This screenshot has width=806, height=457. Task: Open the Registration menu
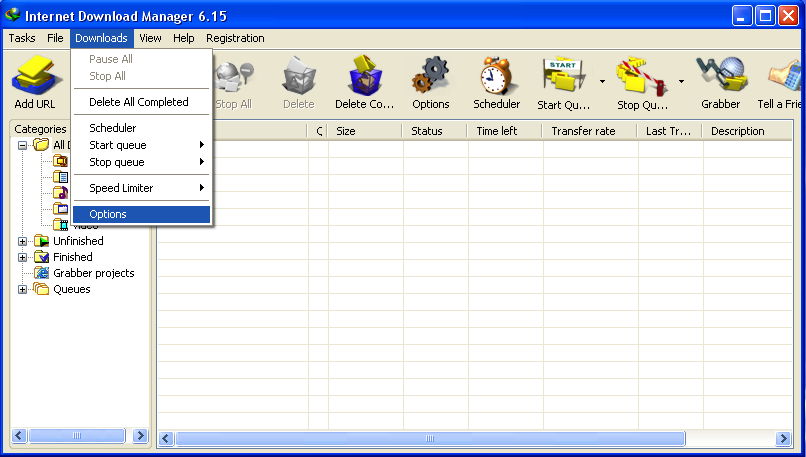(235, 38)
